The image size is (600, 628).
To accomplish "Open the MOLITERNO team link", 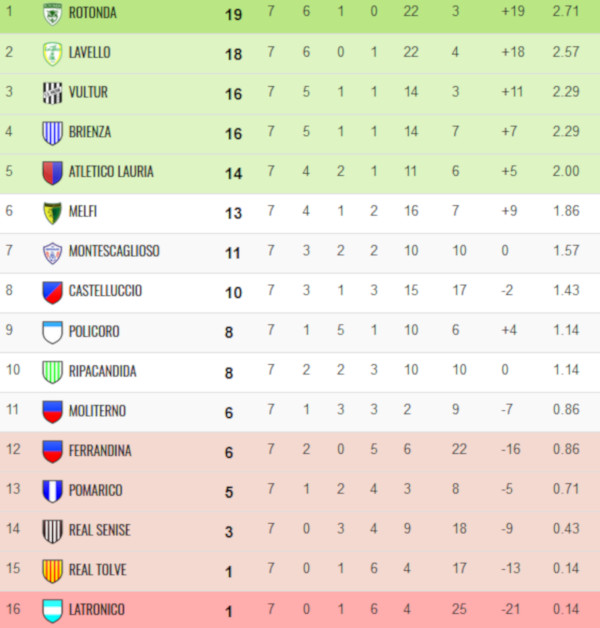I will pyautogui.click(x=97, y=411).
